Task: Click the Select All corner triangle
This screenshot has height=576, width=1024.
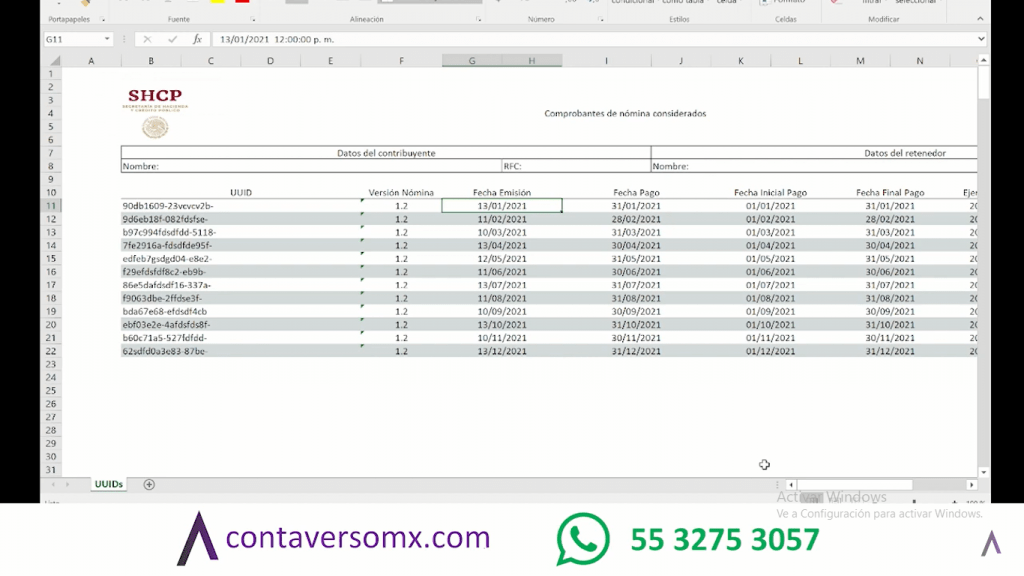Action: coord(55,61)
